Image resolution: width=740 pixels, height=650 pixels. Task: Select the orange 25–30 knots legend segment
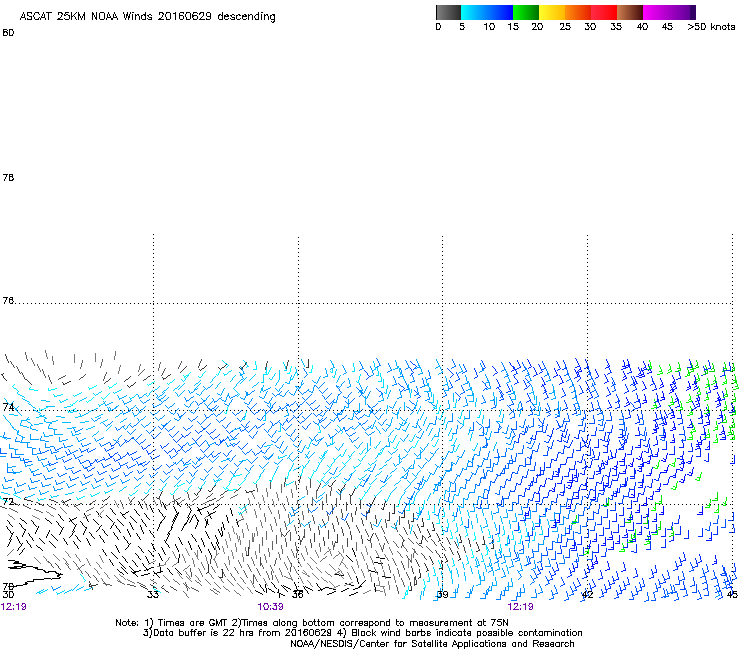[578, 12]
